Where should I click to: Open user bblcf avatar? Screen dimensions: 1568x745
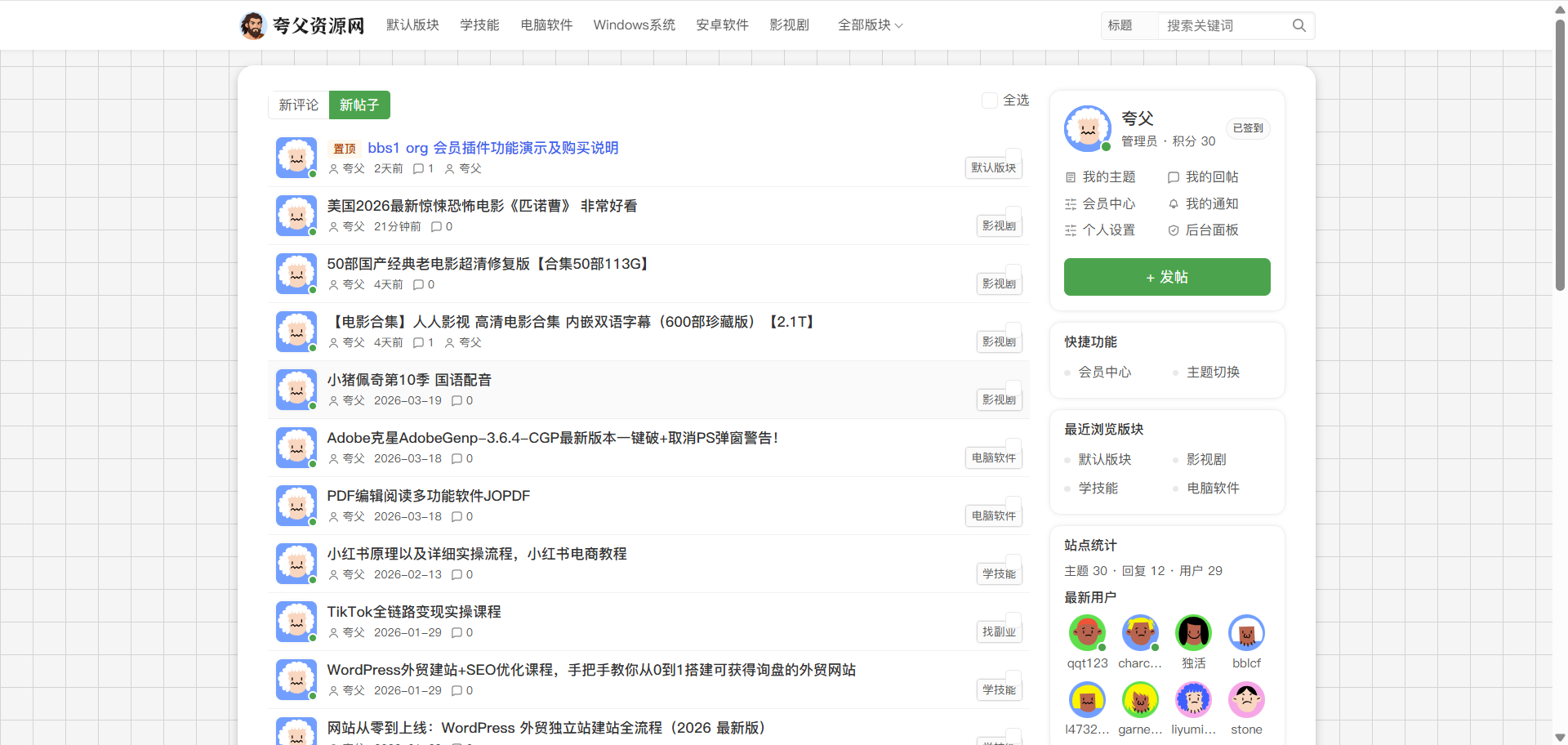pyautogui.click(x=1247, y=632)
